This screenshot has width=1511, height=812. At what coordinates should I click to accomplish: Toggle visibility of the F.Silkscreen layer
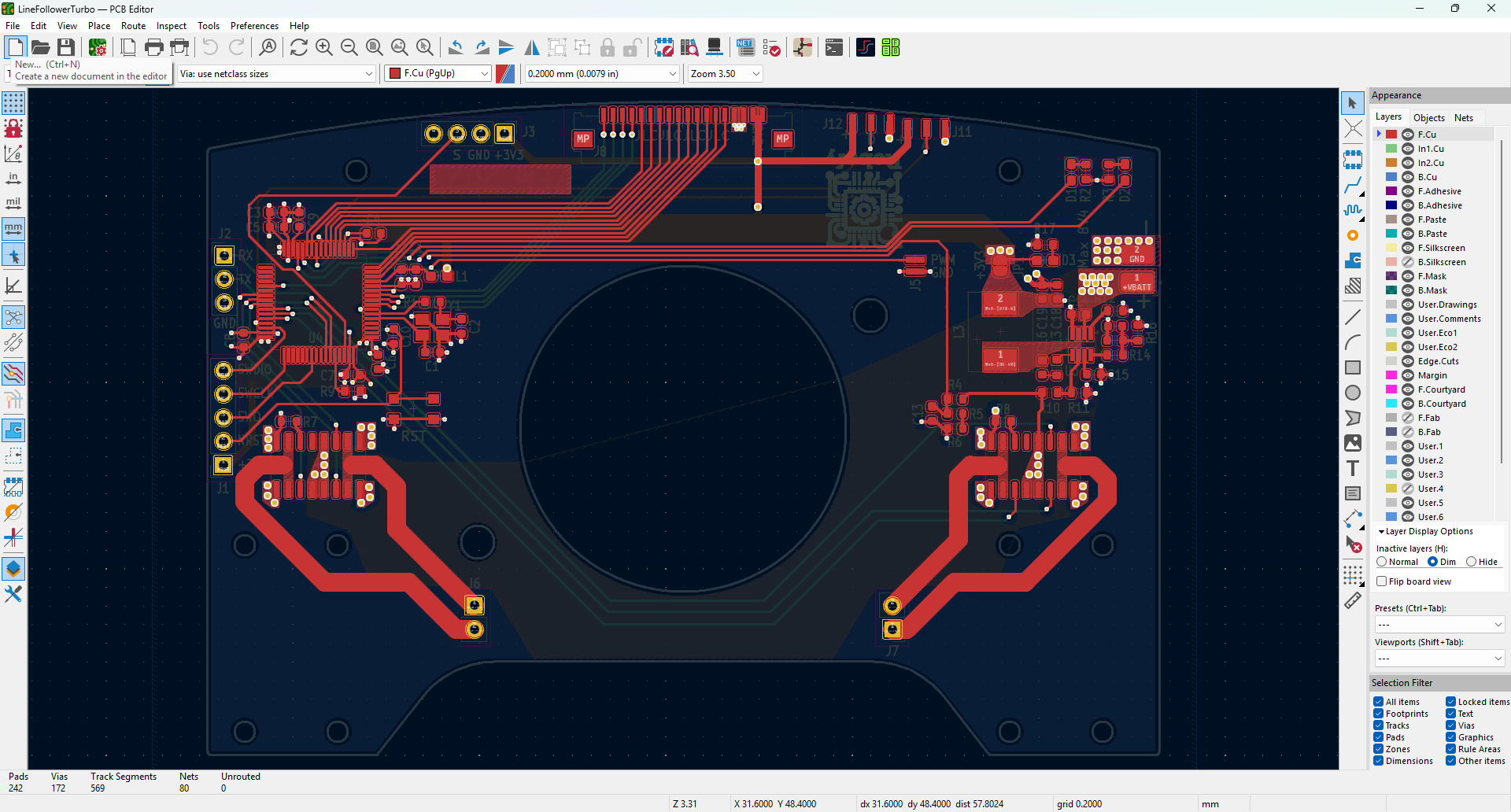pos(1408,248)
